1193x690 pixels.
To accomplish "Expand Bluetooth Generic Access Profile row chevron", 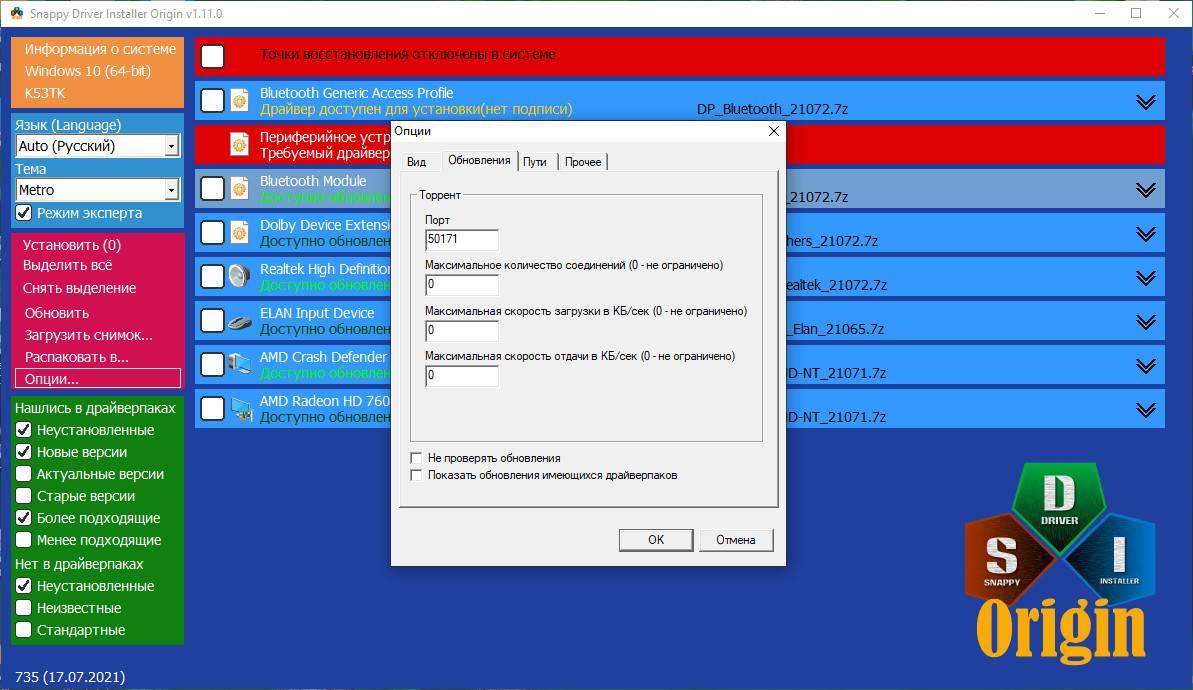I will (1146, 102).
